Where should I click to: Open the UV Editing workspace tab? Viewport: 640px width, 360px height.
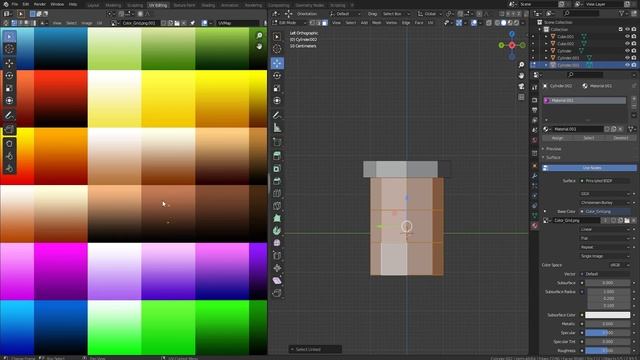point(158,5)
